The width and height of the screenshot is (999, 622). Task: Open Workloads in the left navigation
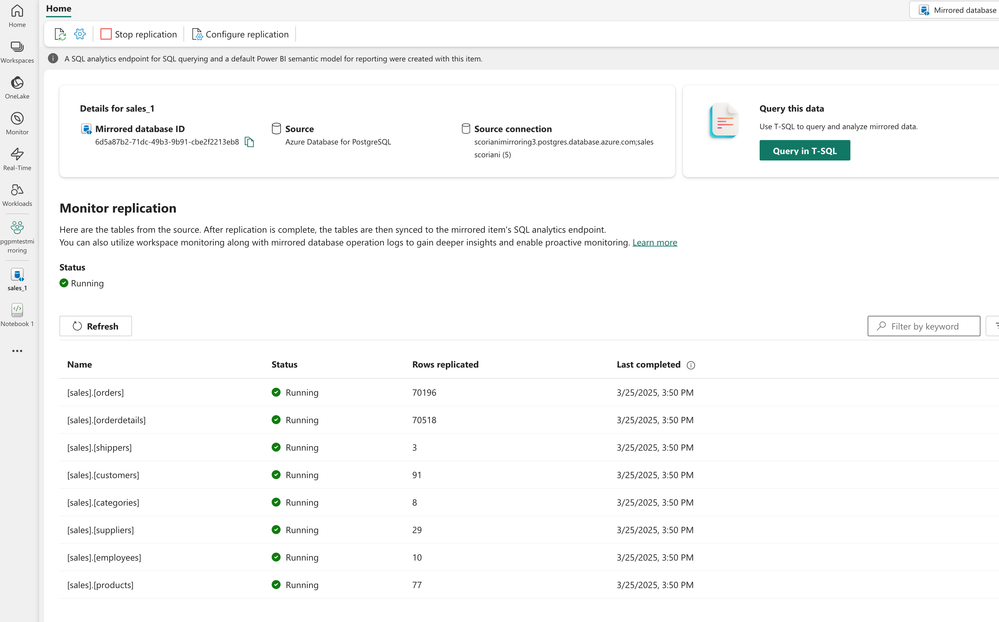tap(17, 194)
